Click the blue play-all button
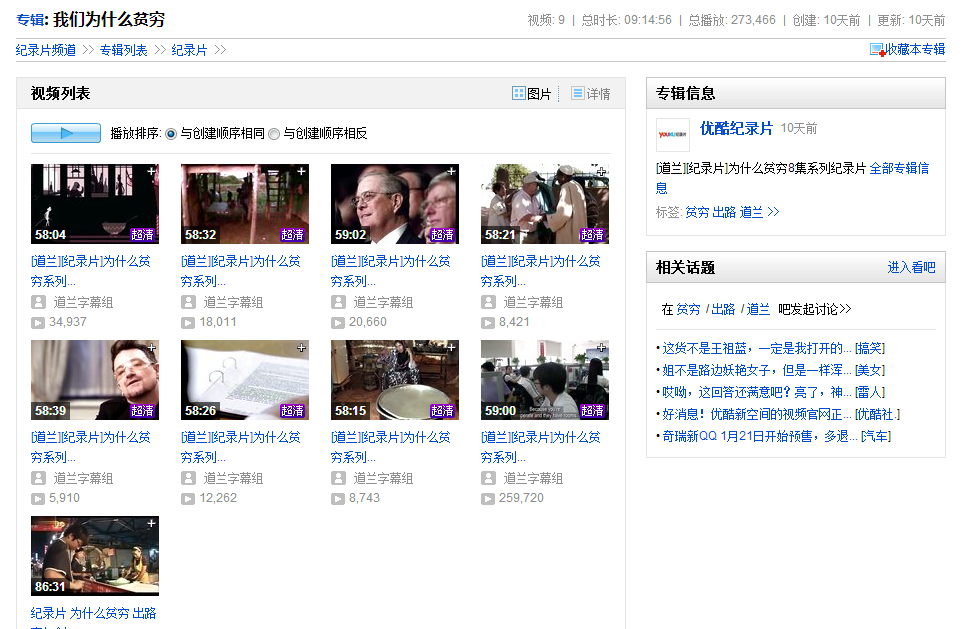969x629 pixels. (66, 133)
